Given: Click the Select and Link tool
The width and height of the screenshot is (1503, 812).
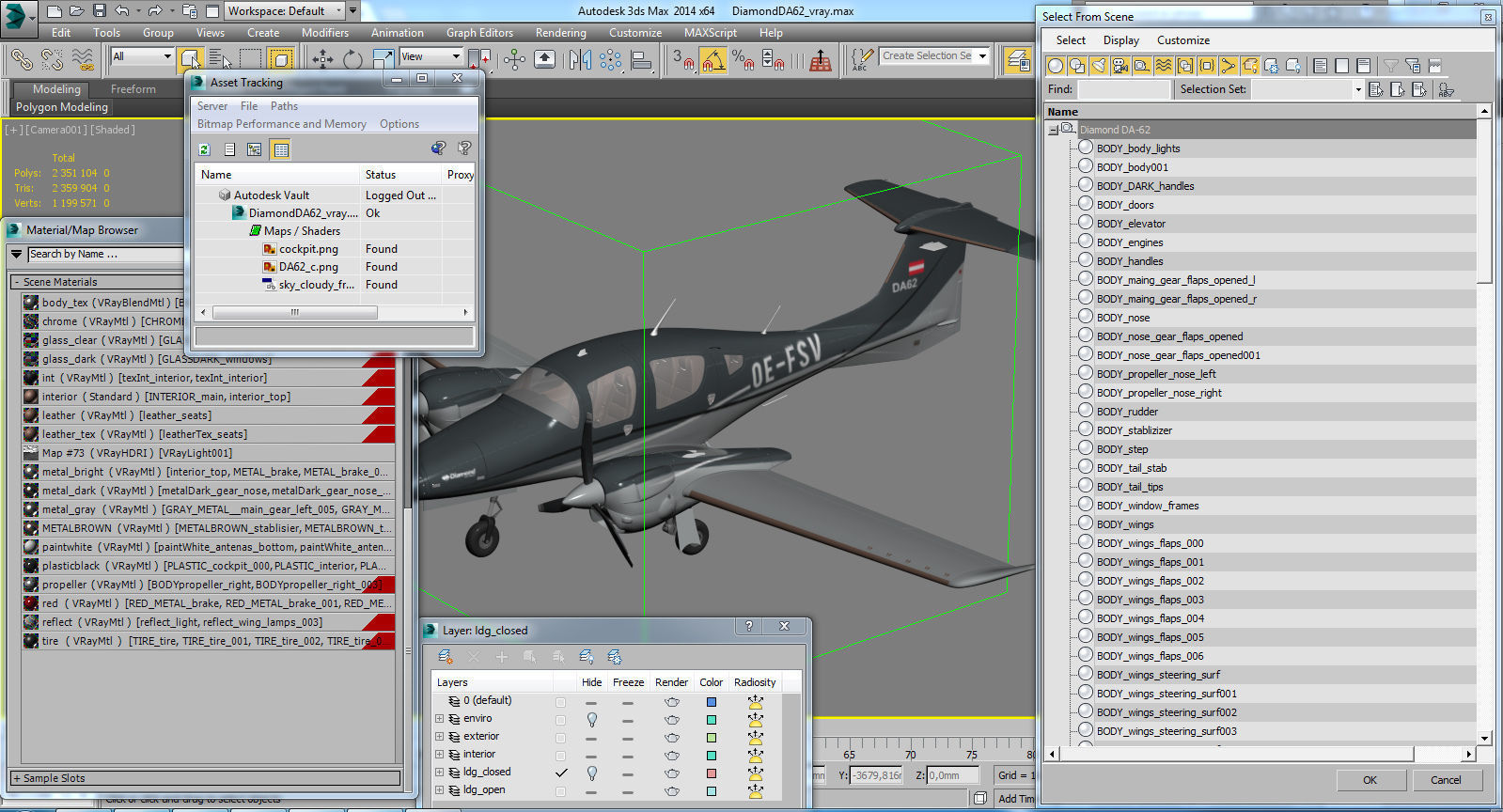Looking at the screenshot, I should [22, 59].
